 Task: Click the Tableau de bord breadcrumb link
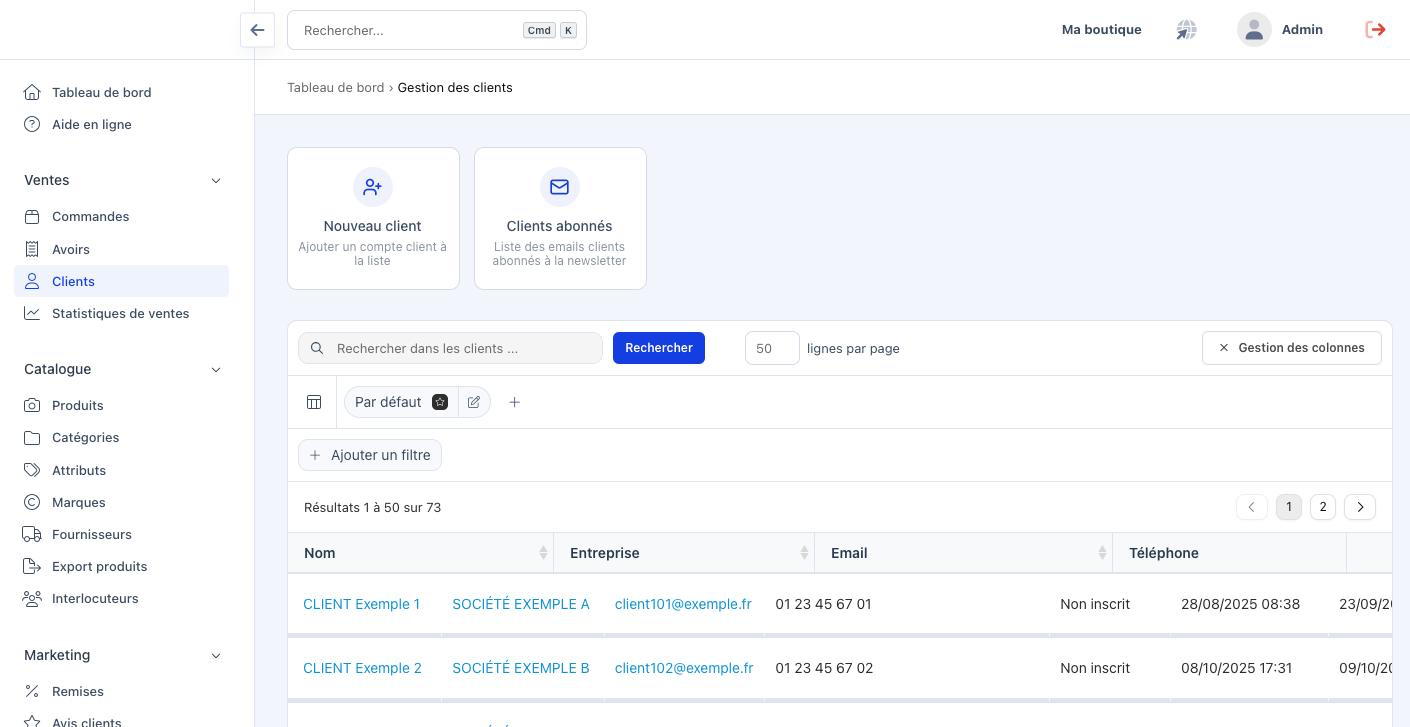(336, 87)
